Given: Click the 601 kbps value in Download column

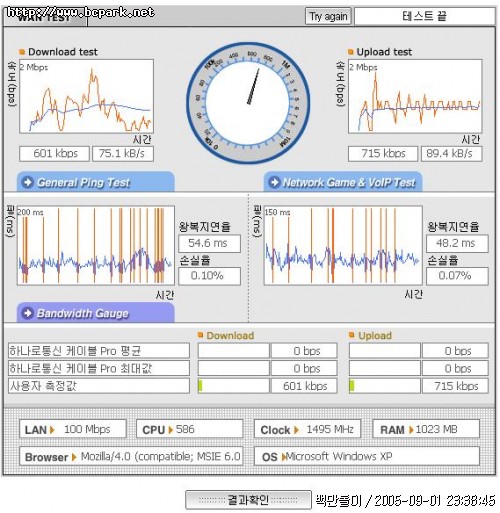Looking at the screenshot, I should (304, 386).
